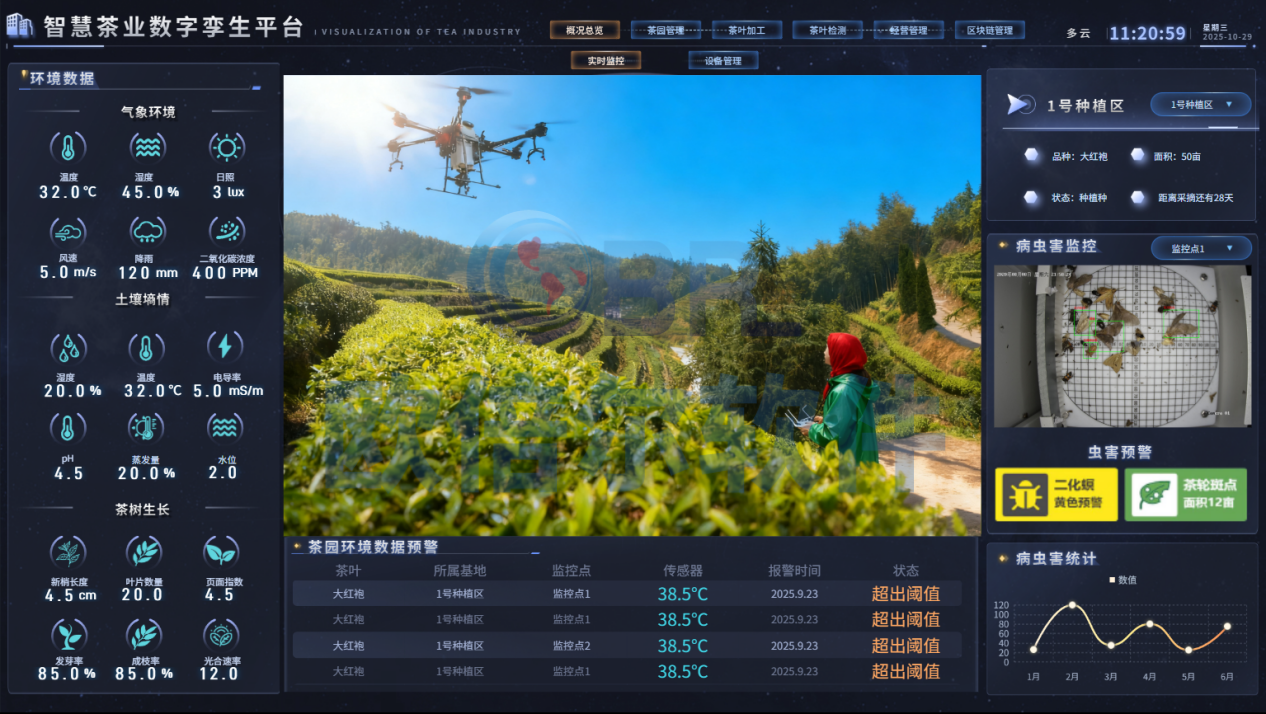The height and width of the screenshot is (714, 1266).
Task: Click the pest monitoring camera image
Action: tap(1120, 346)
